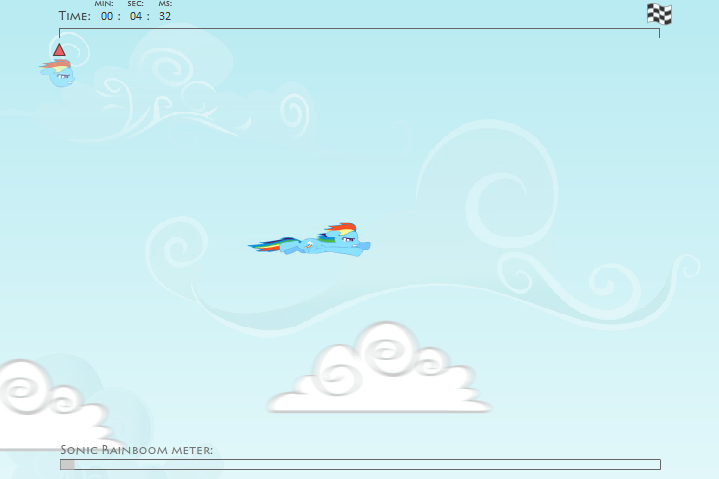Click the minutes value '00'
Viewport: 719px width, 479px height.
click(107, 16)
